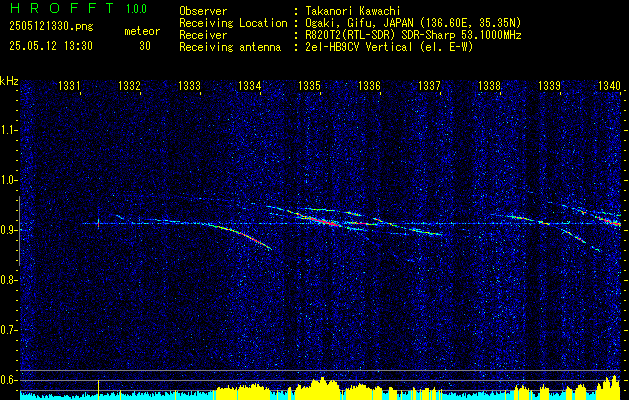This screenshot has width=629, height=400.
Task: Click the 1337 time marker
Action: (x=430, y=85)
